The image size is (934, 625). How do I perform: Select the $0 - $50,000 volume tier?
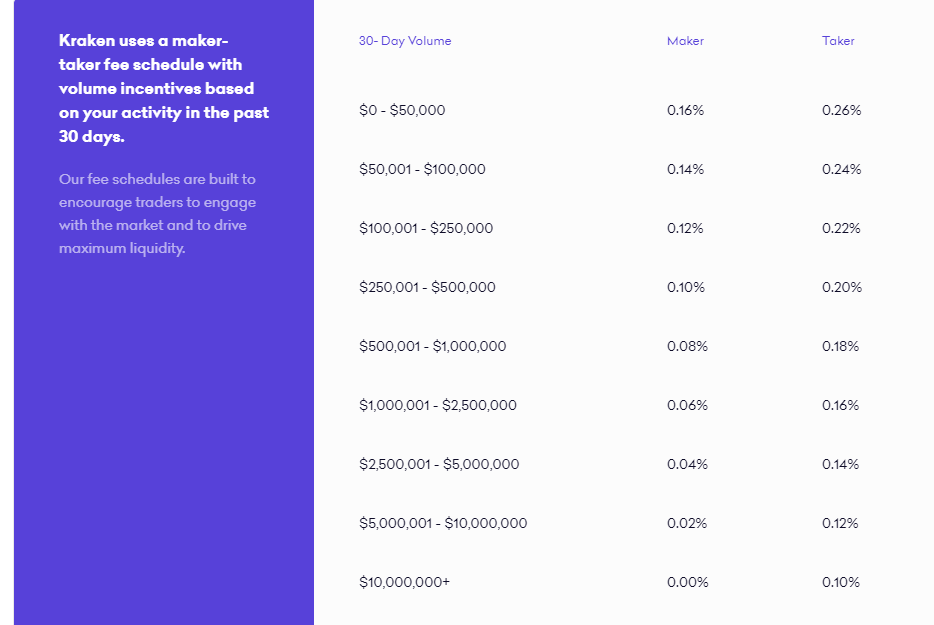point(402,110)
